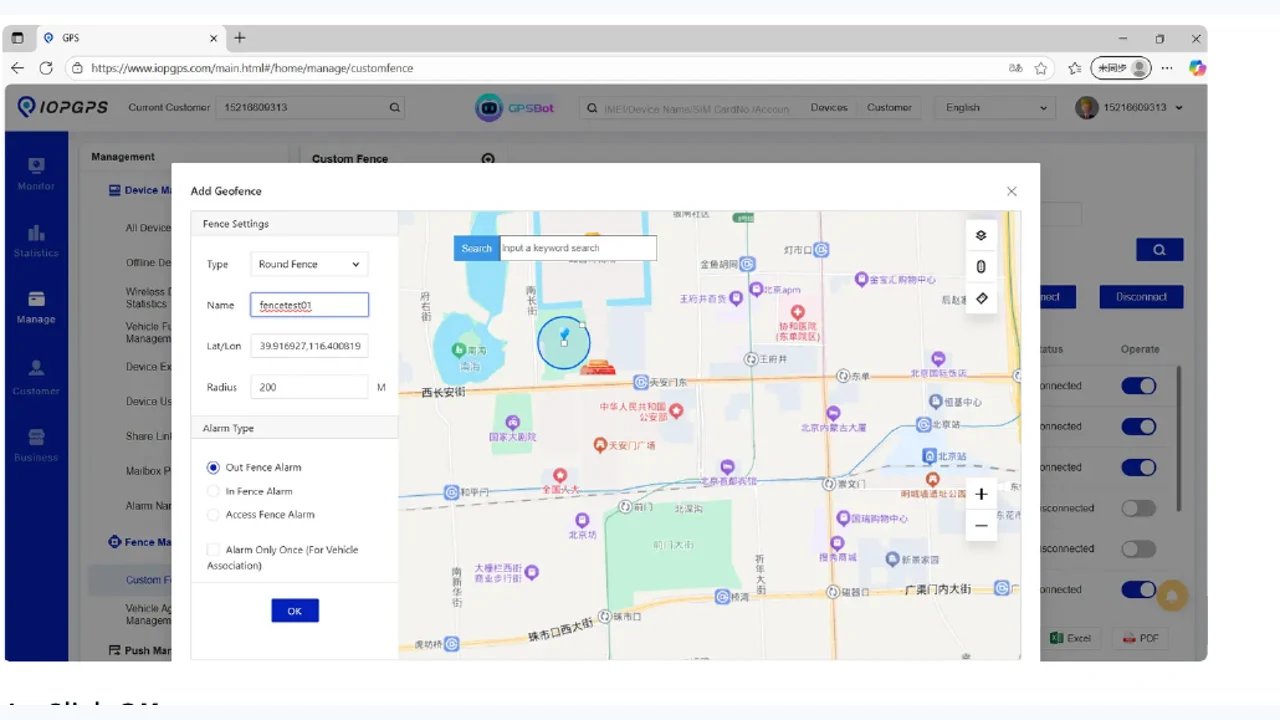The height and width of the screenshot is (720, 1280).
Task: Click the map keyword search box
Action: coord(578,248)
